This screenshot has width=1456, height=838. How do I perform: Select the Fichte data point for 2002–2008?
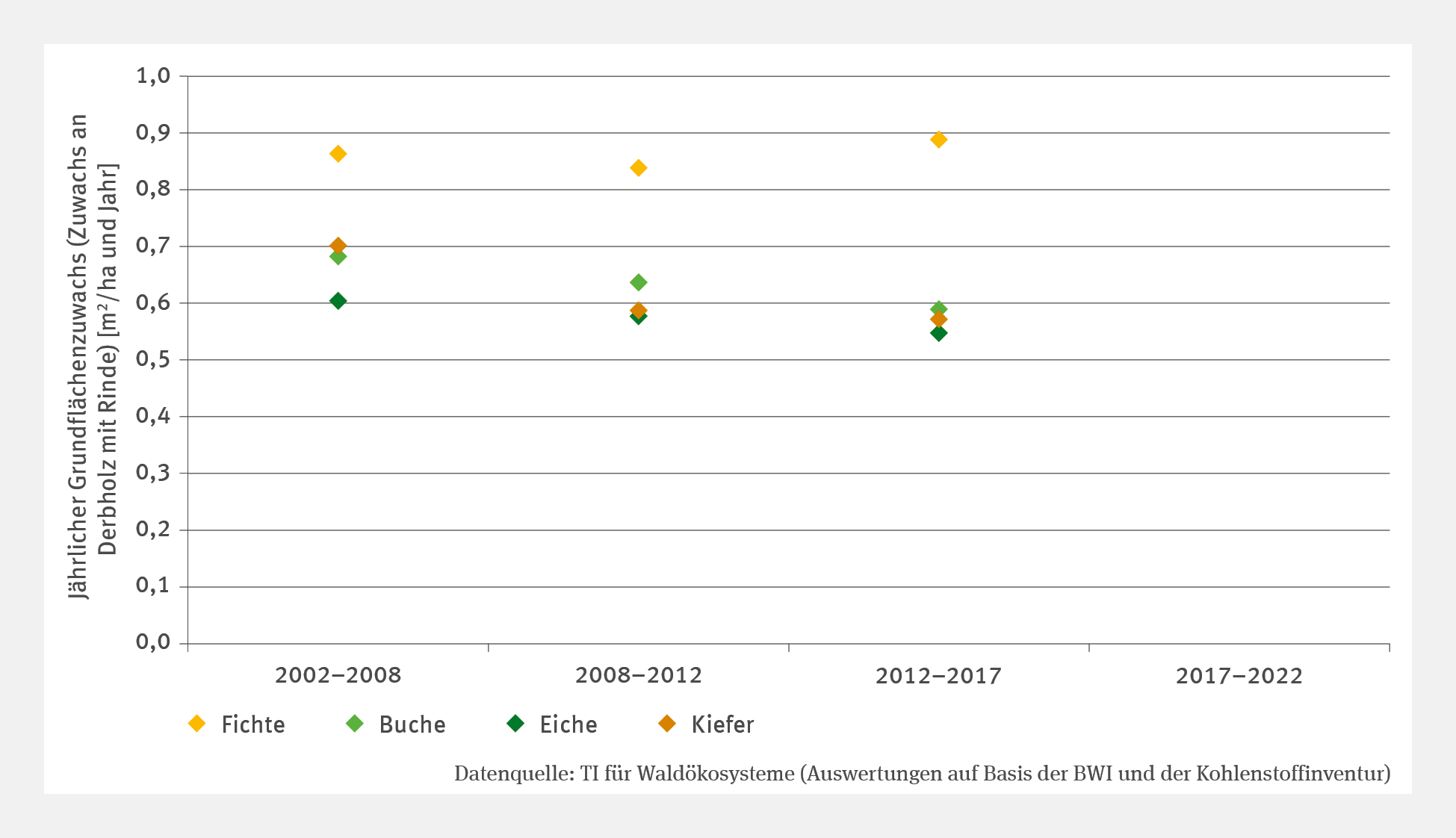click(338, 154)
